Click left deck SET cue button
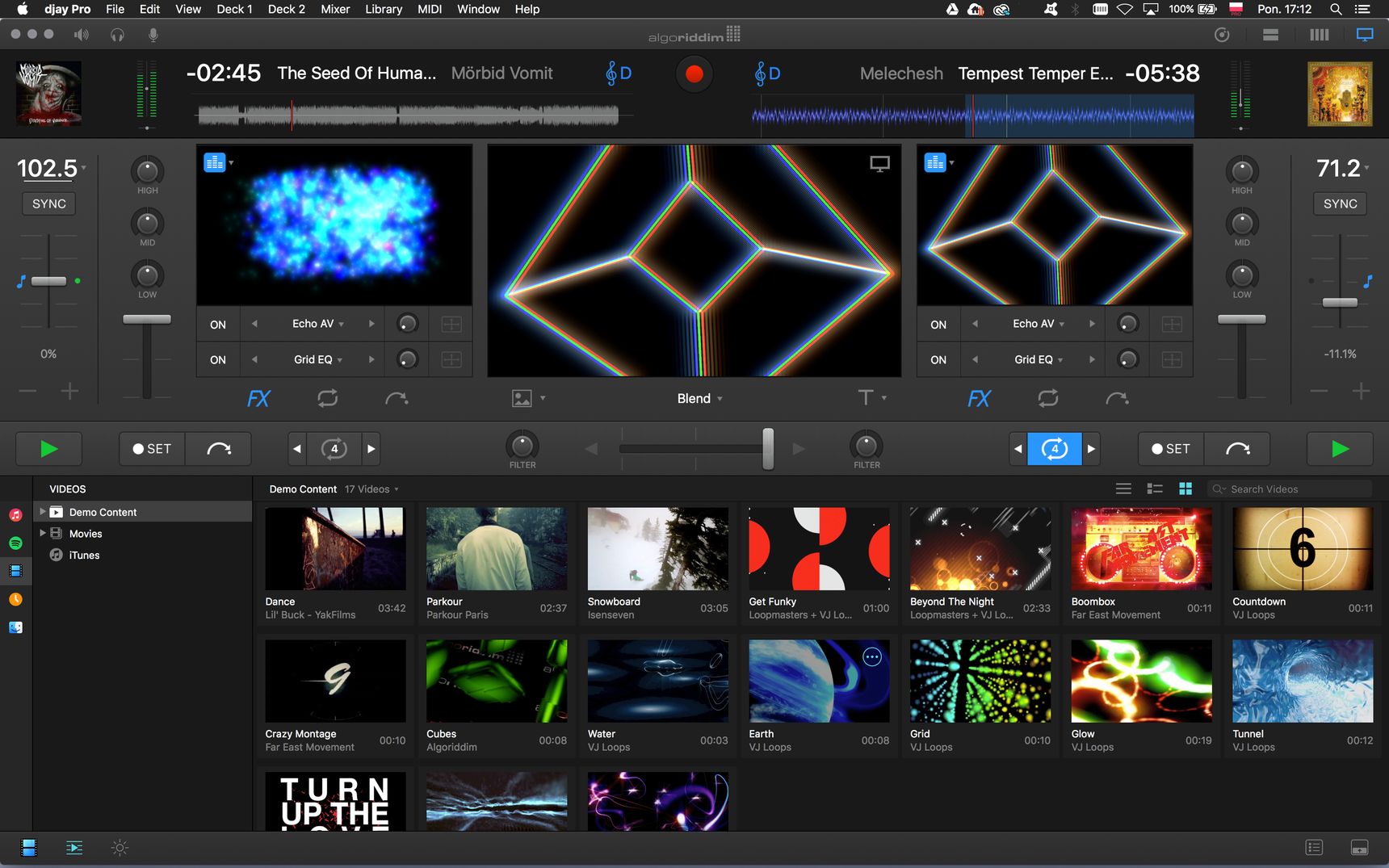Screen dimensions: 1389x868 153,449
